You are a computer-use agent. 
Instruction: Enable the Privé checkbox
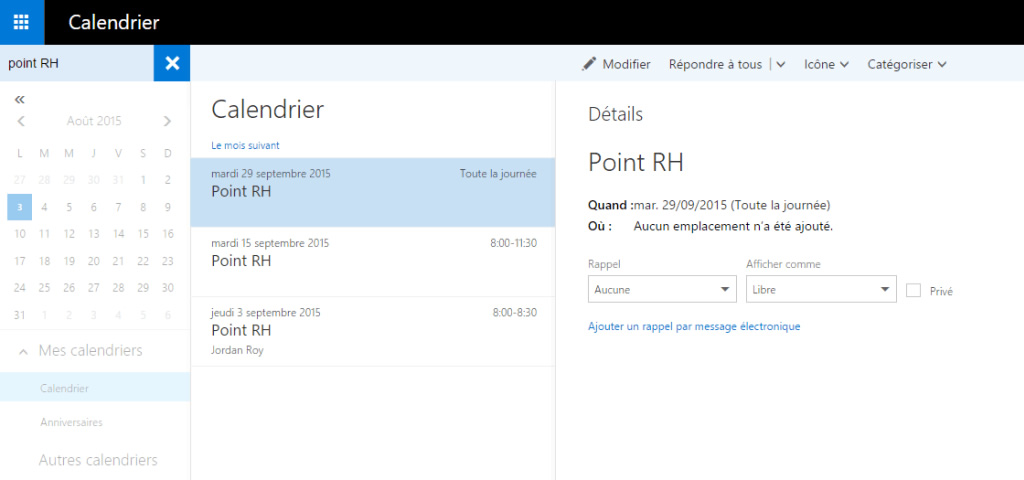tap(914, 291)
